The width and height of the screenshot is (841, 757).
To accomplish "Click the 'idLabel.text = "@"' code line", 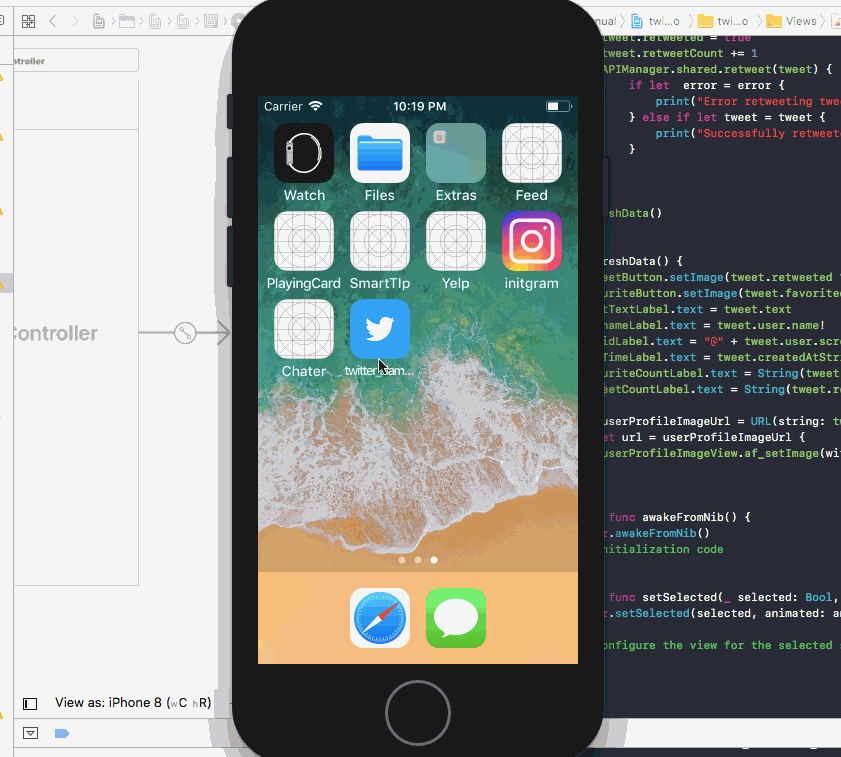I will pos(722,341).
